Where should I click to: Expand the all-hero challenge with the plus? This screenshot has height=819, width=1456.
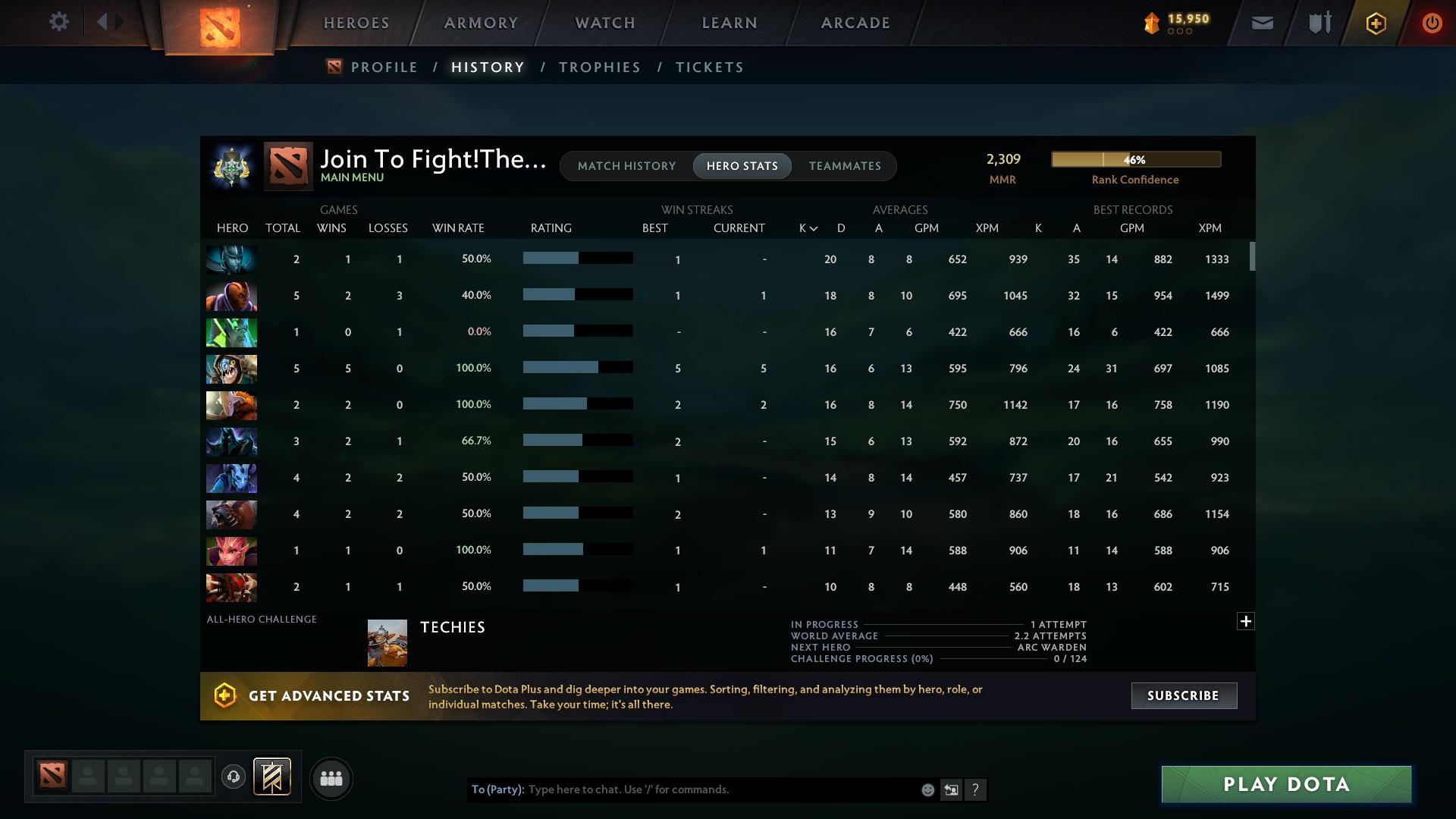tap(1246, 620)
